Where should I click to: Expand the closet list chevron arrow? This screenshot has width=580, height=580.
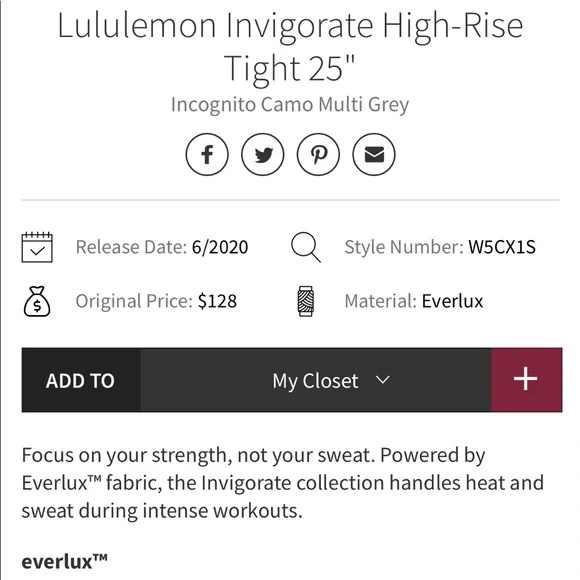[382, 380]
